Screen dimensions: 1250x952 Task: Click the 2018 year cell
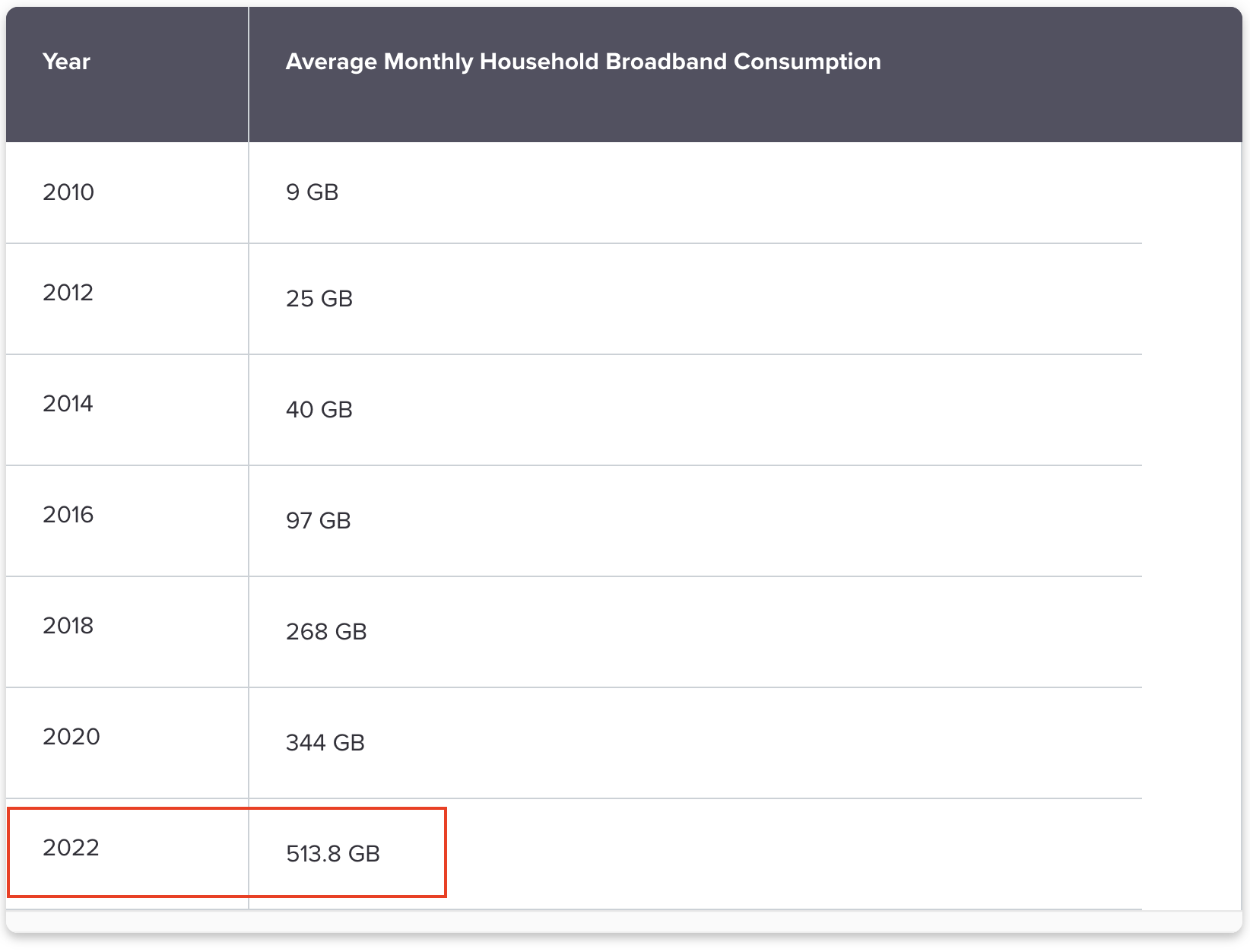68,626
